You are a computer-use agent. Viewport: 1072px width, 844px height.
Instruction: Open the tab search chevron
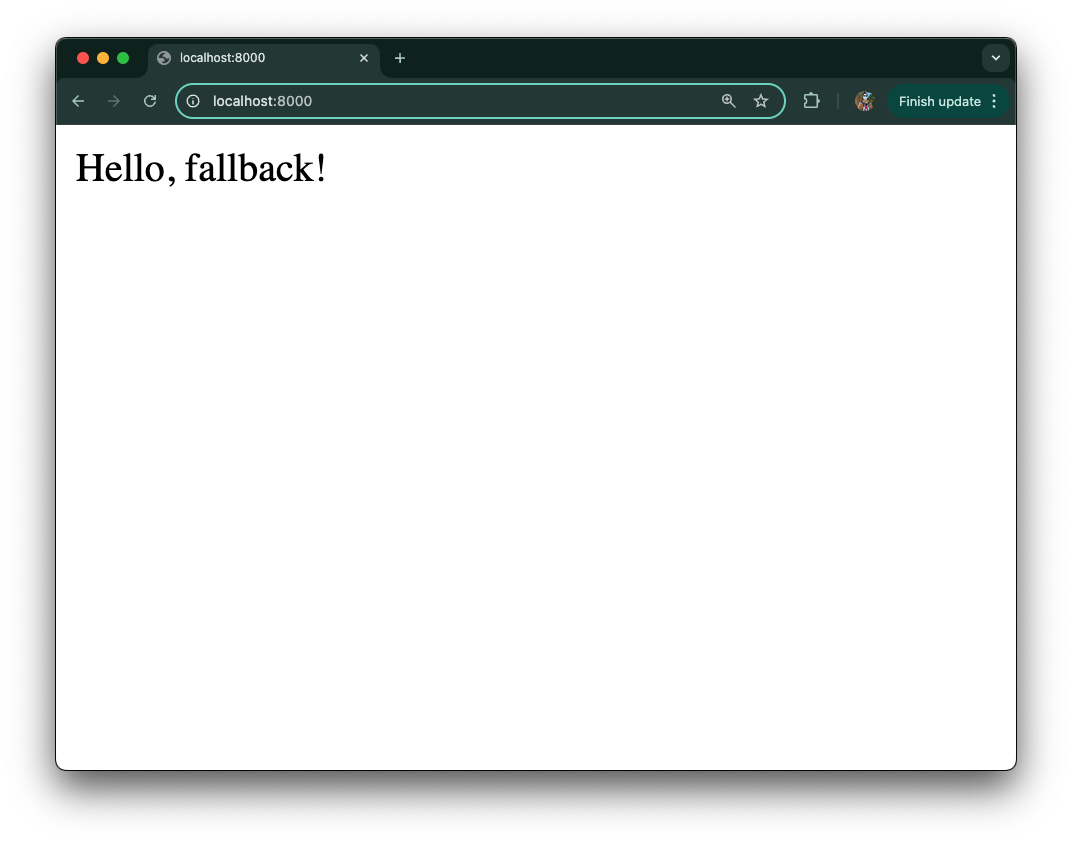tap(996, 58)
